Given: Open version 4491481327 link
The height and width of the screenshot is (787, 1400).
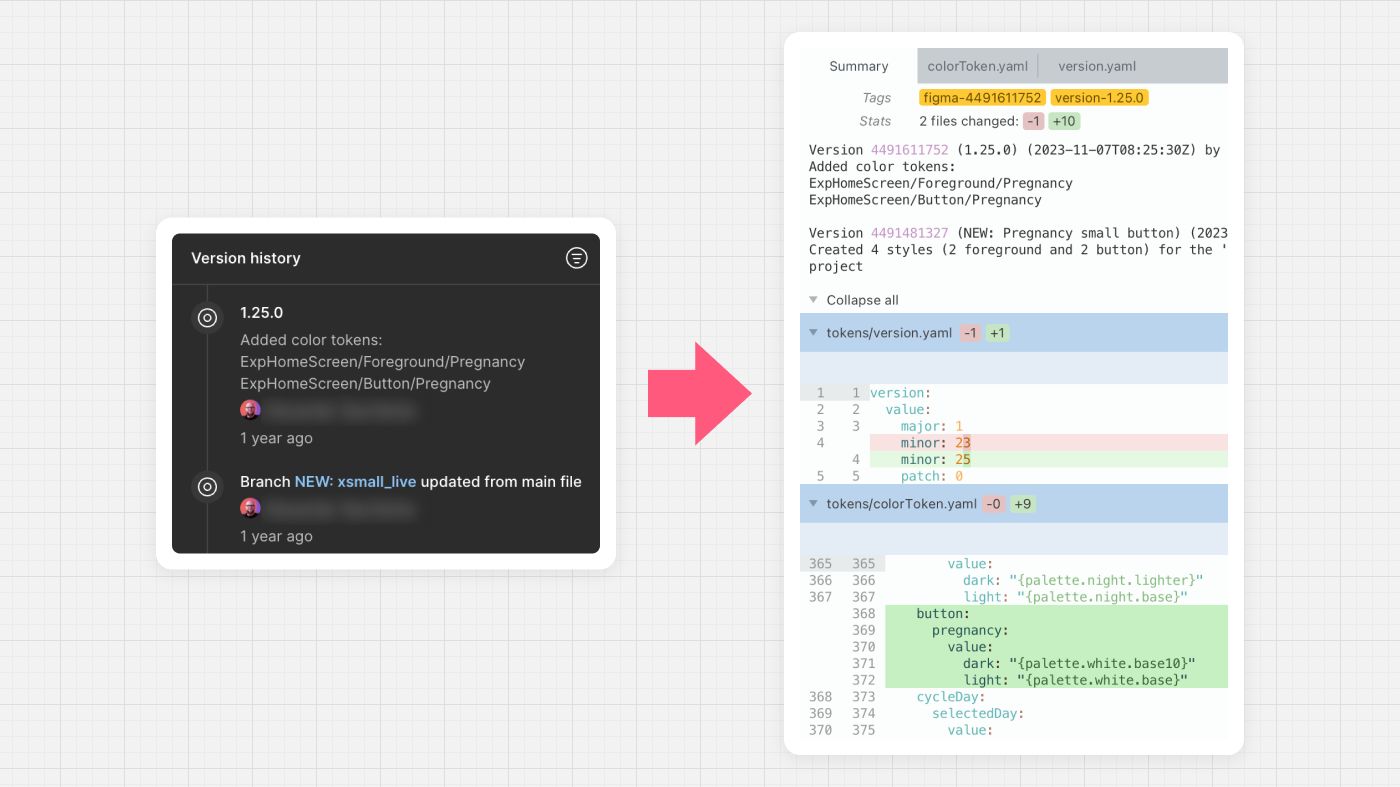Looking at the screenshot, I should pyautogui.click(x=909, y=233).
